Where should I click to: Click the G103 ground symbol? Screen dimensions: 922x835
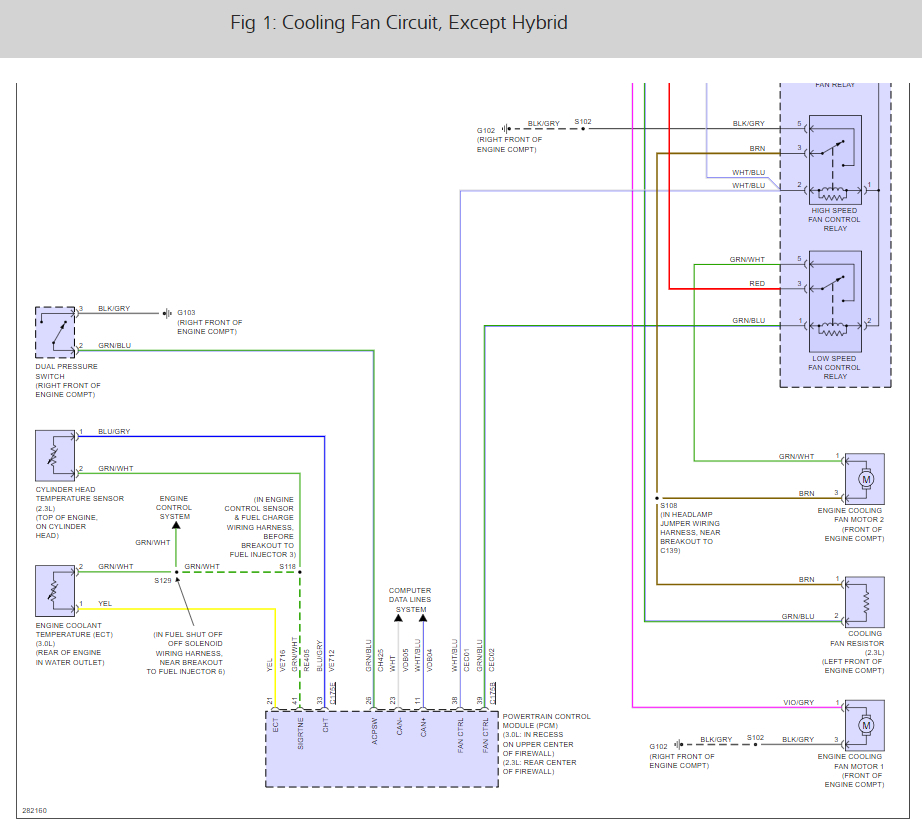[x=168, y=313]
